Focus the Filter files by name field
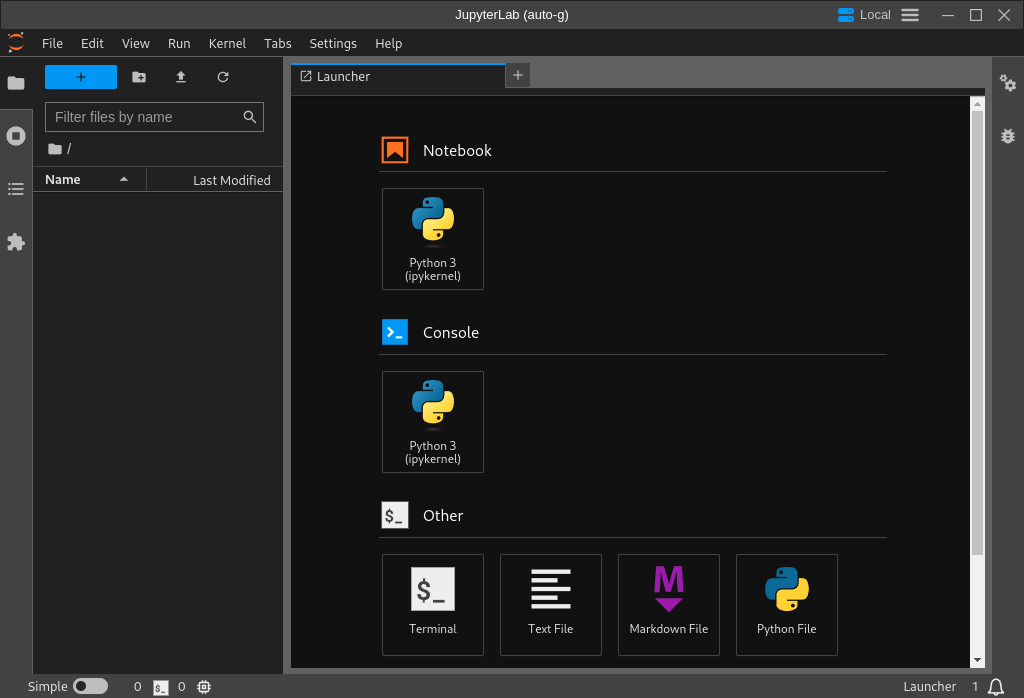 tap(154, 117)
